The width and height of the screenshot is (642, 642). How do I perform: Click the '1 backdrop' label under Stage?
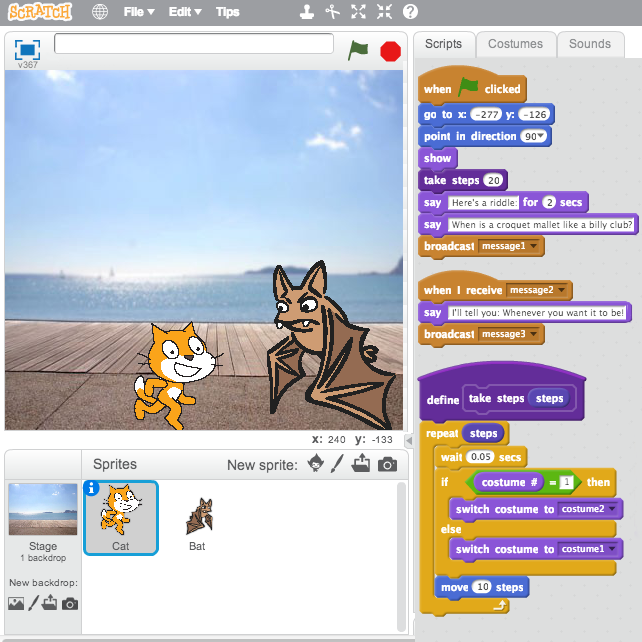tap(43, 558)
